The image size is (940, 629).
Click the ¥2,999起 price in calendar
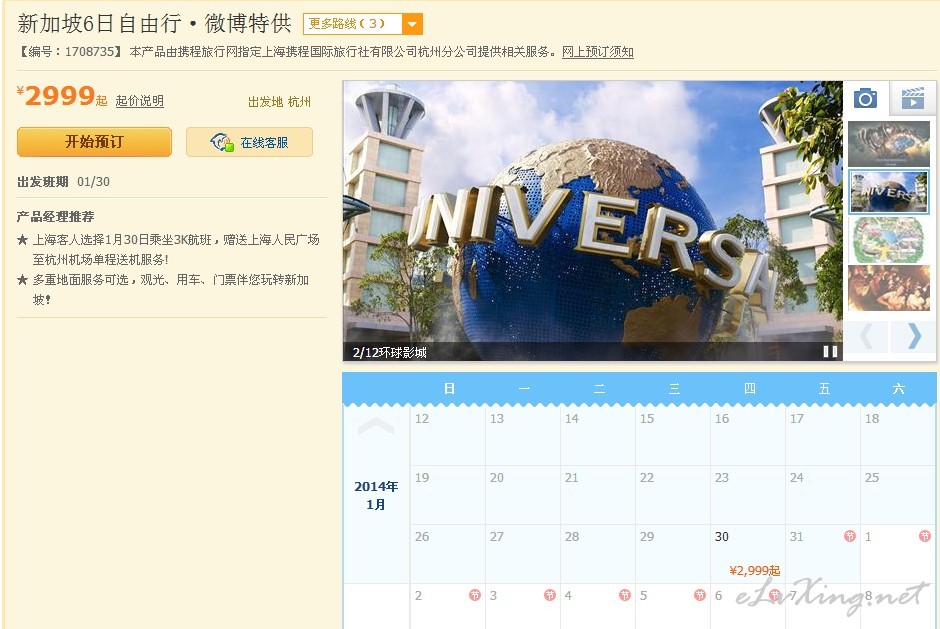click(755, 571)
